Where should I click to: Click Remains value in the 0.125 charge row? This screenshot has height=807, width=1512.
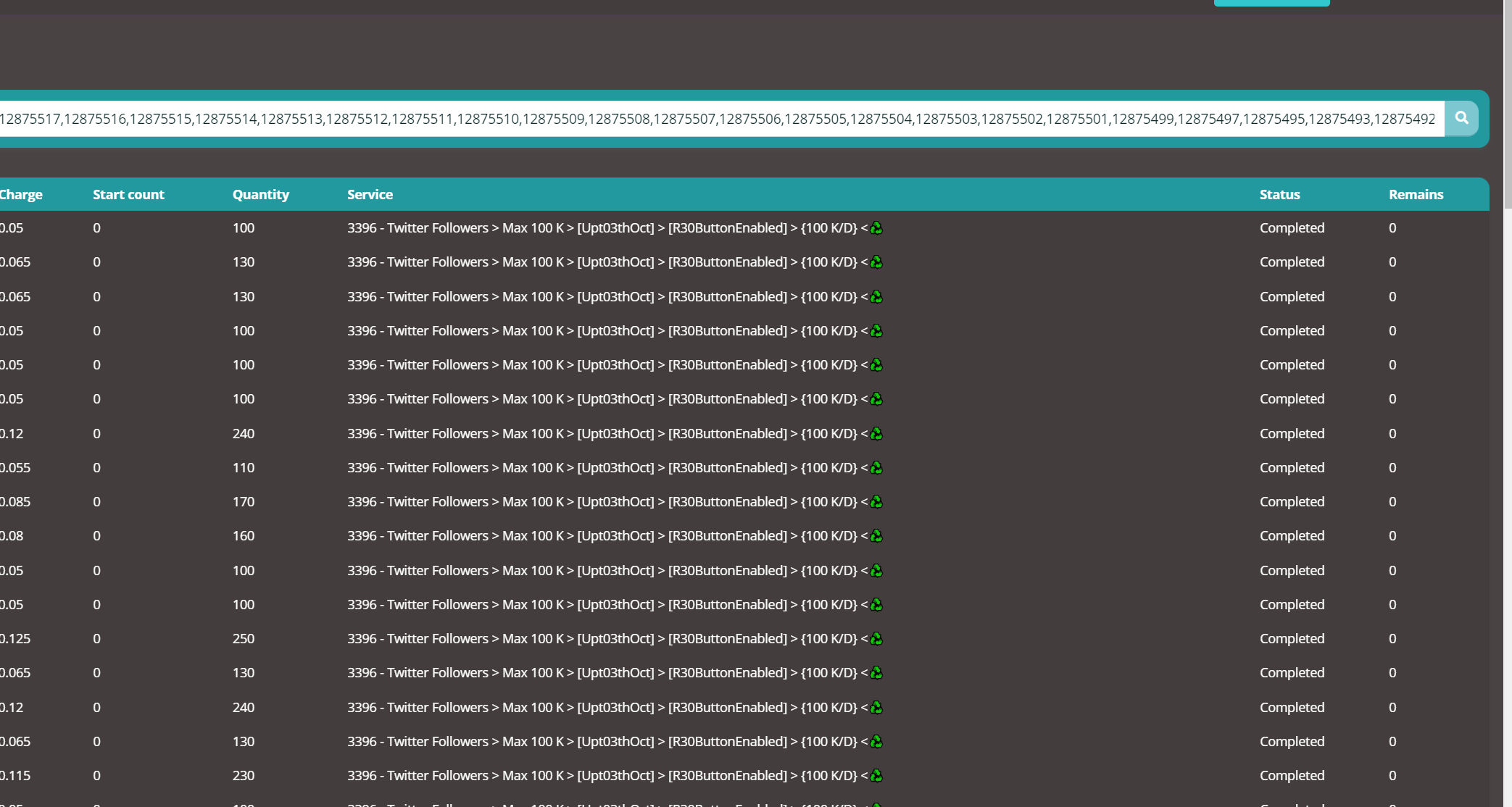coord(1392,638)
